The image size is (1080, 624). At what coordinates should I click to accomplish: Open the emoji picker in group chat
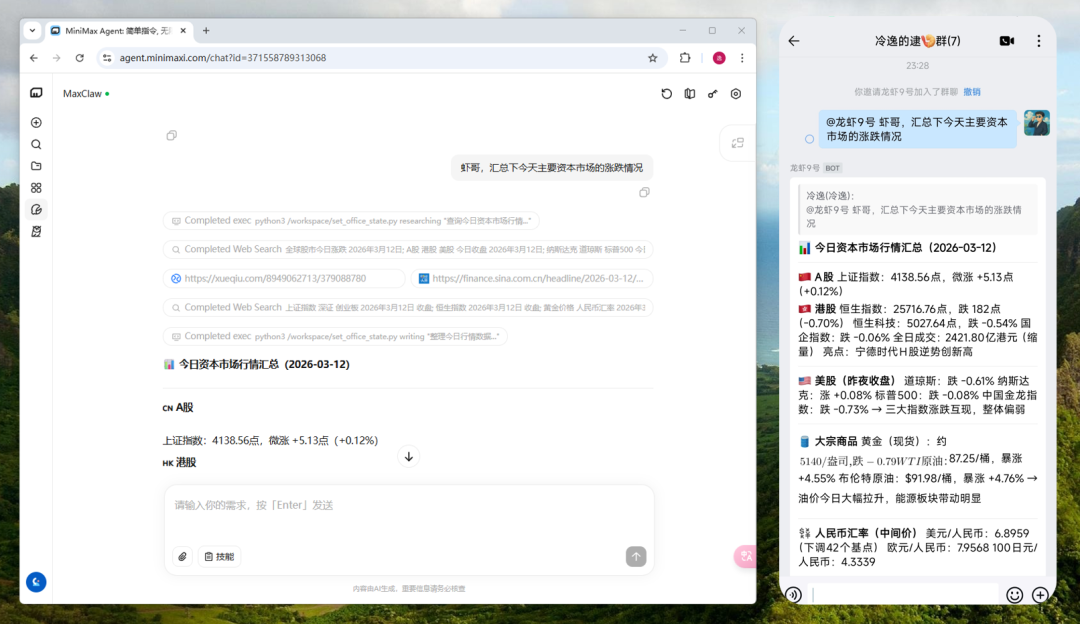coord(1014,594)
